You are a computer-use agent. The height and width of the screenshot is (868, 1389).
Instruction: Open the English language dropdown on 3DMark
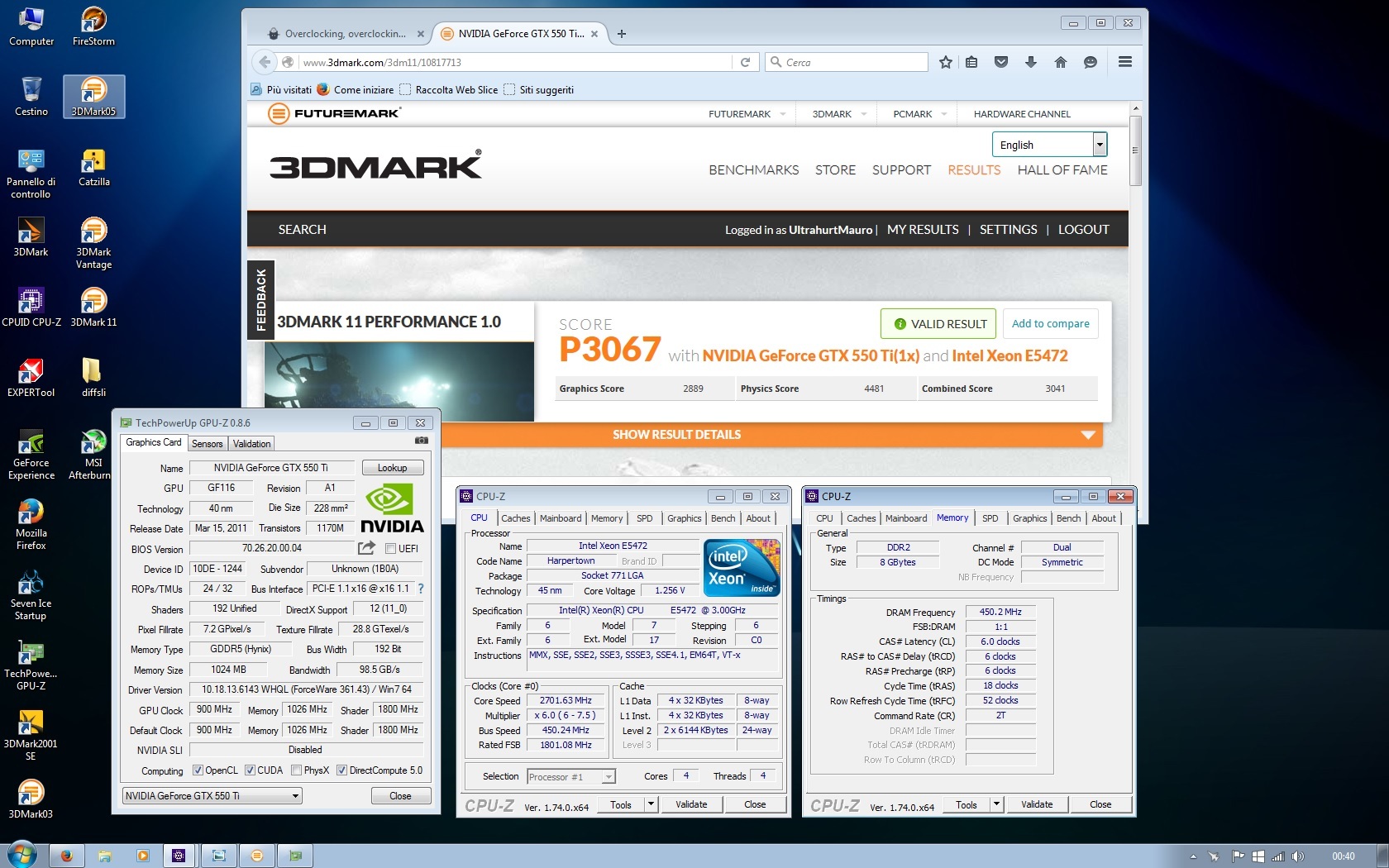click(1049, 145)
